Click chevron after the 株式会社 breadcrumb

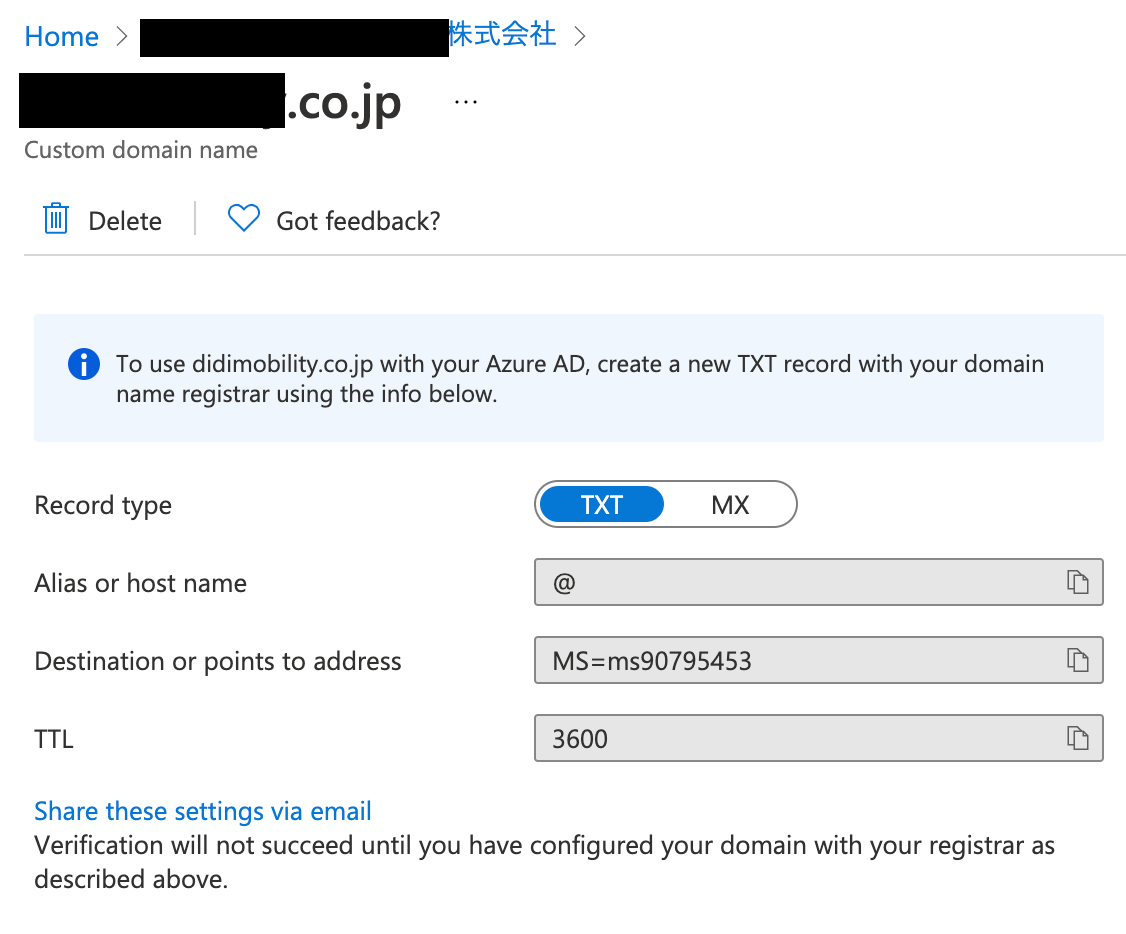pyautogui.click(x=580, y=36)
